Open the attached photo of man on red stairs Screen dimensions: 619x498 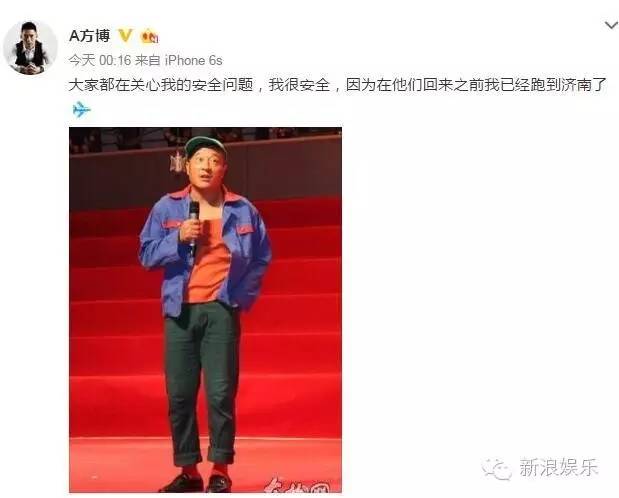coord(205,310)
